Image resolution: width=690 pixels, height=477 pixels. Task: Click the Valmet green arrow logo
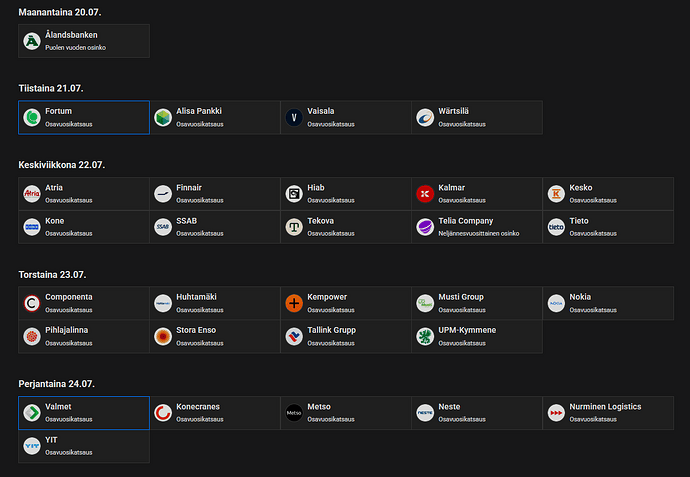pos(32,413)
